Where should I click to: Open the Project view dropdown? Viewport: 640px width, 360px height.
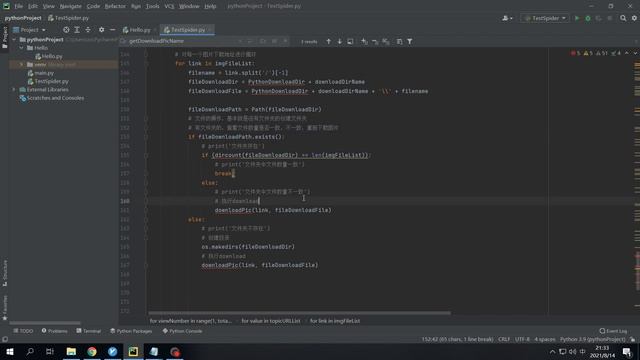click(x=29, y=30)
